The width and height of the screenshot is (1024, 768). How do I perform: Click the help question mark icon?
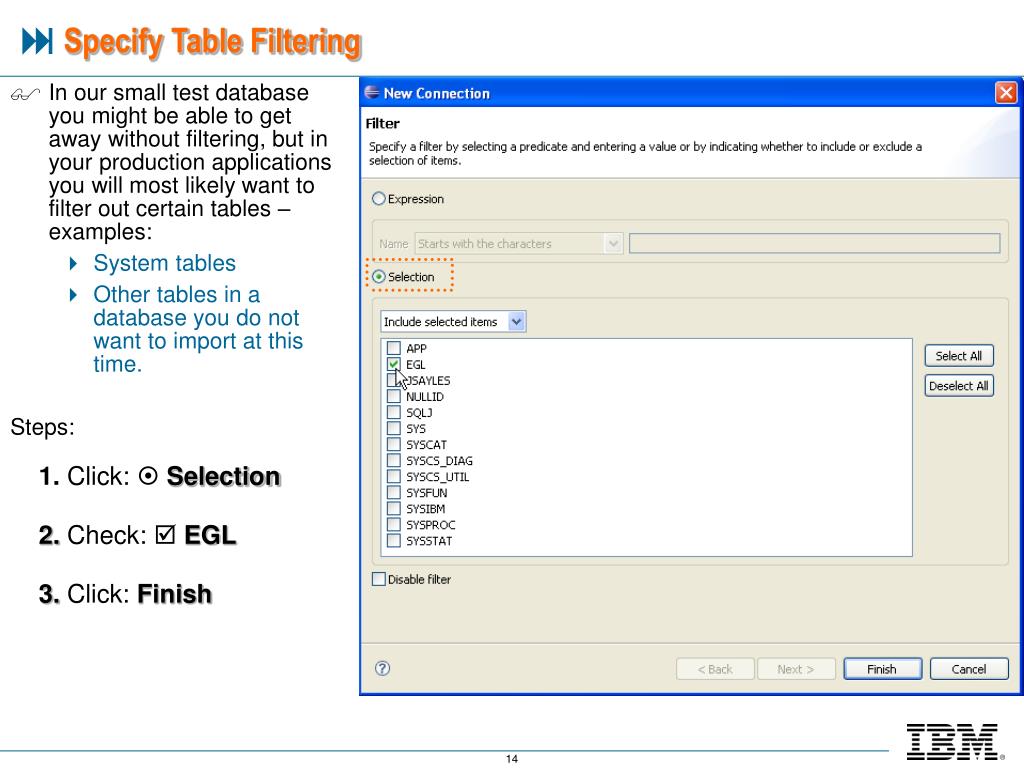pos(382,668)
